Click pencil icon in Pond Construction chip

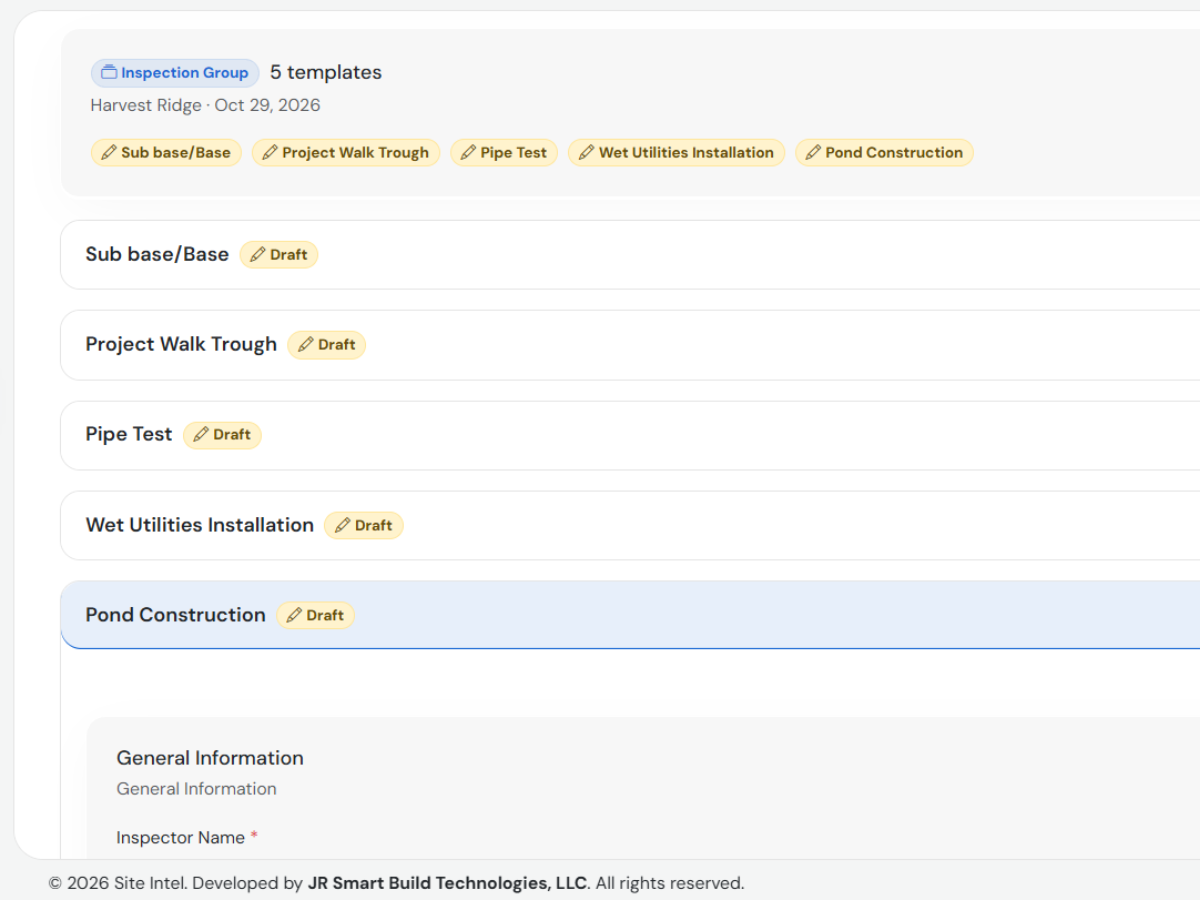(x=813, y=153)
